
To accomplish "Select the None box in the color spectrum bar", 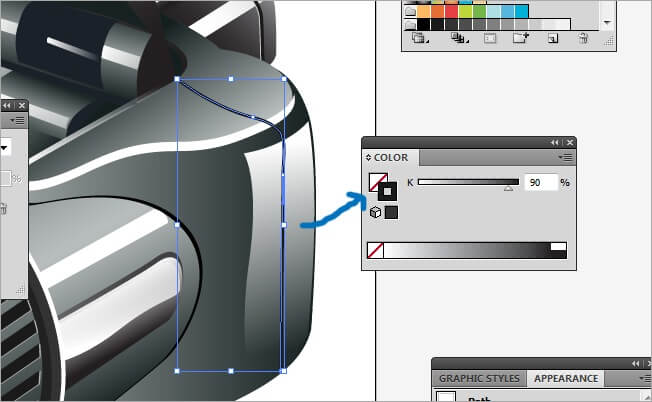I will click(376, 251).
